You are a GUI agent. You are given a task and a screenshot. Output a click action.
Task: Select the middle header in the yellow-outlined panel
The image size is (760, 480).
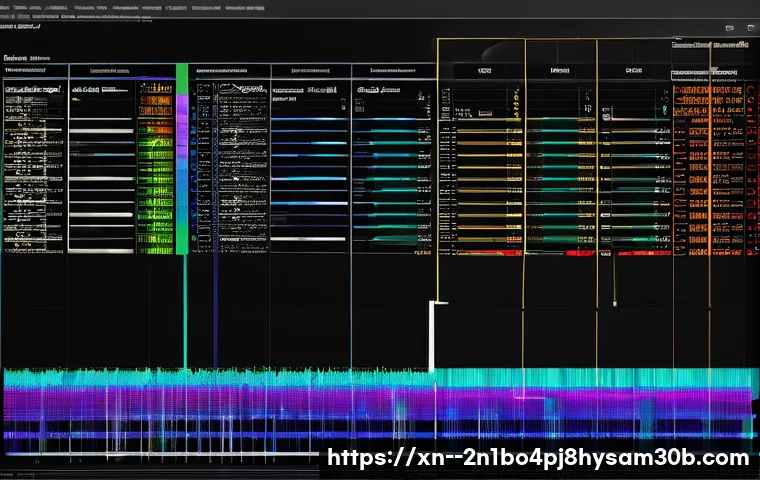(x=560, y=72)
